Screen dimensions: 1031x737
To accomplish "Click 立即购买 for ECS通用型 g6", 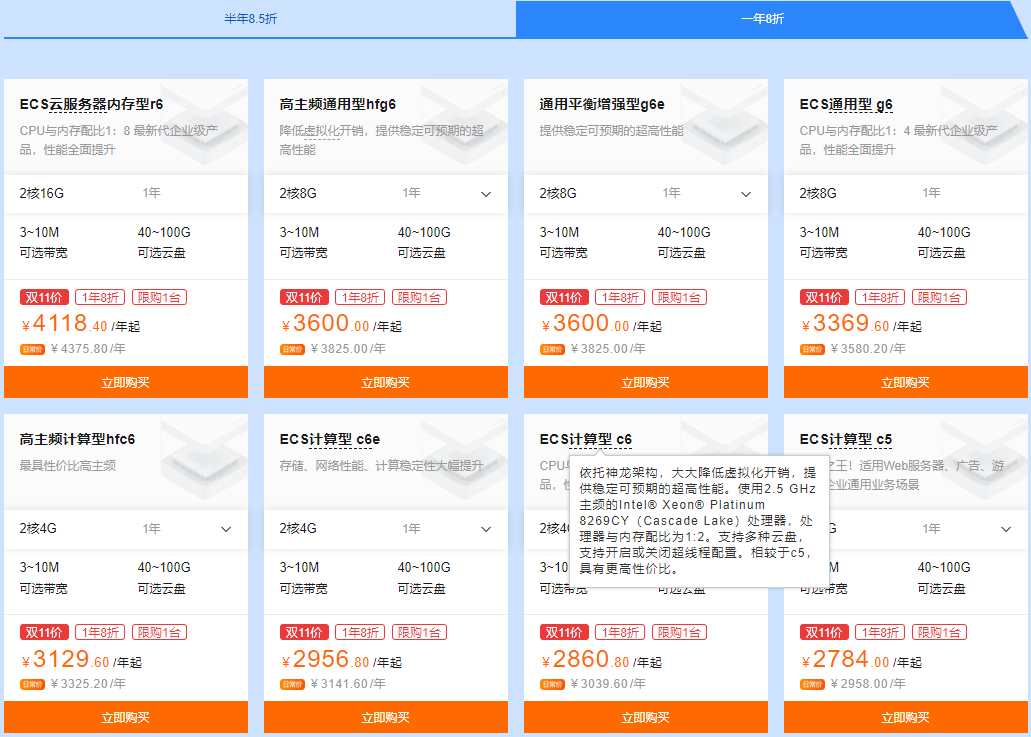I will tap(905, 383).
